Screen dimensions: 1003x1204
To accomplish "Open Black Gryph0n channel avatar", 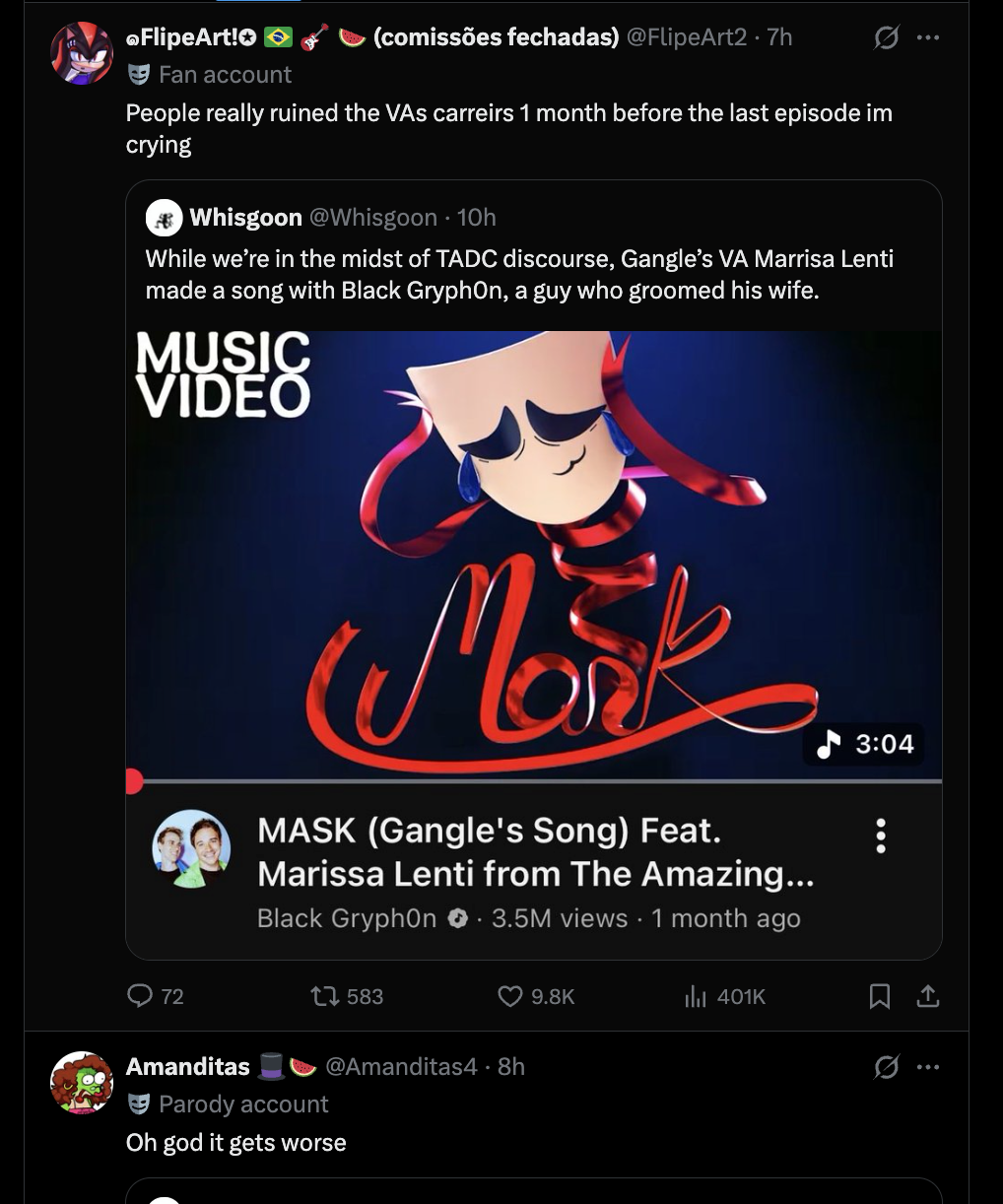I will tap(191, 848).
